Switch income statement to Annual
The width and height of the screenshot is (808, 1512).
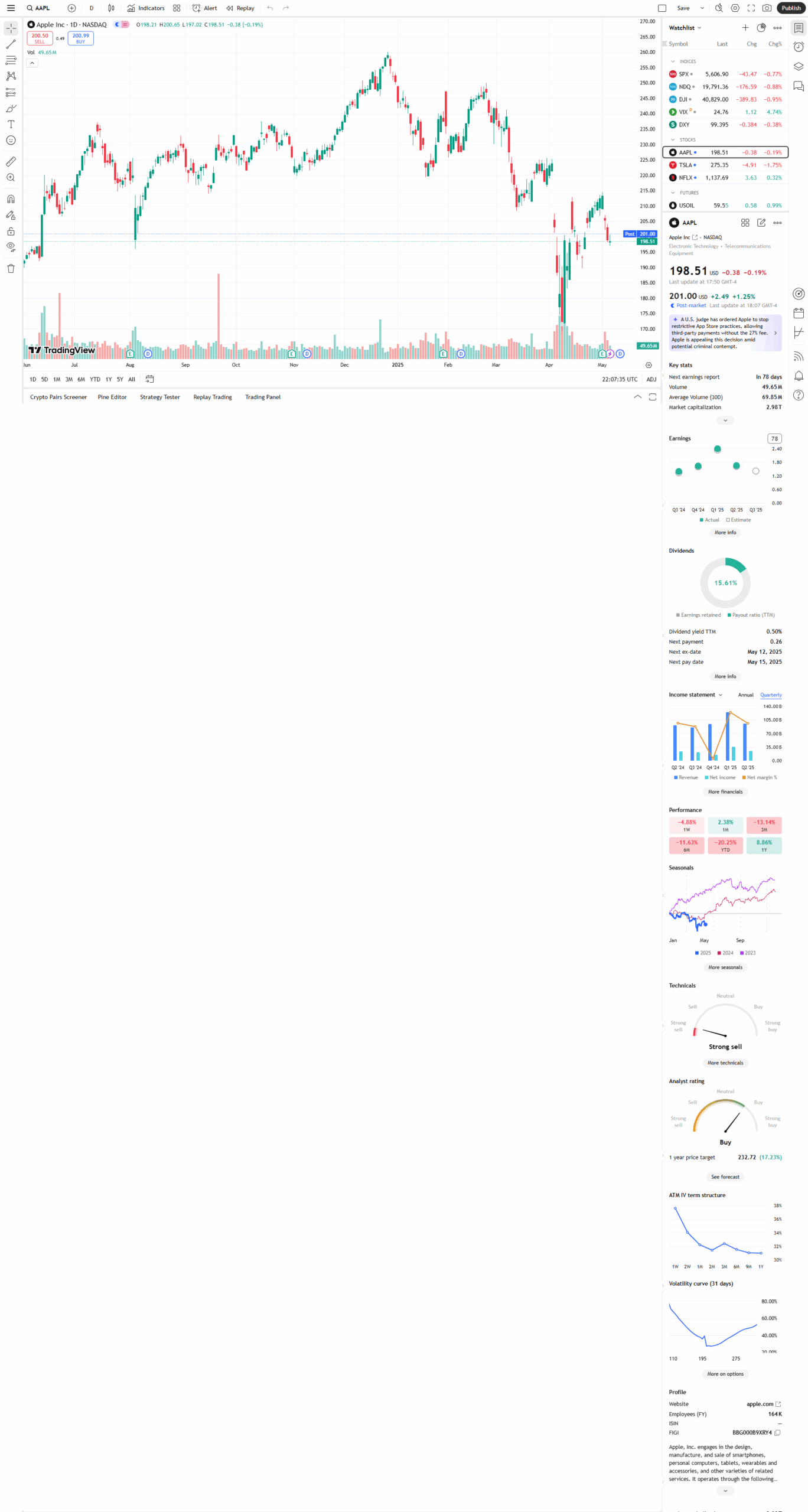(x=745, y=695)
